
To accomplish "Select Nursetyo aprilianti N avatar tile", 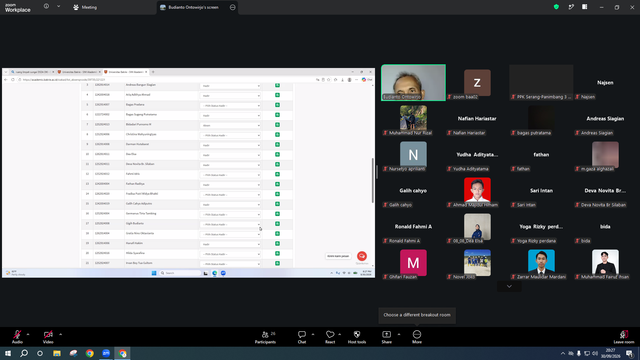I will click(x=413, y=154).
